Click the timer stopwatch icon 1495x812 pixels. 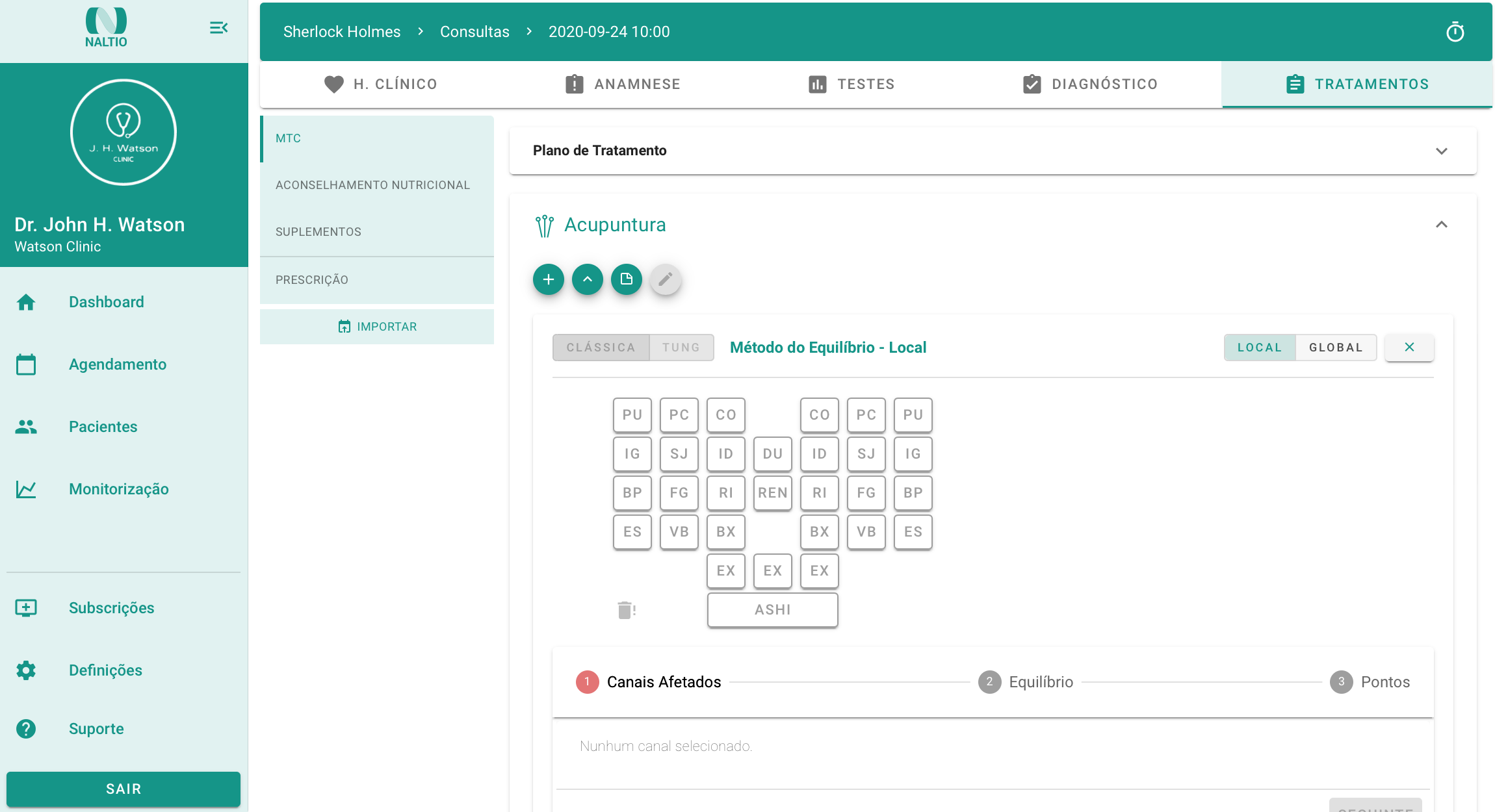pos(1455,32)
